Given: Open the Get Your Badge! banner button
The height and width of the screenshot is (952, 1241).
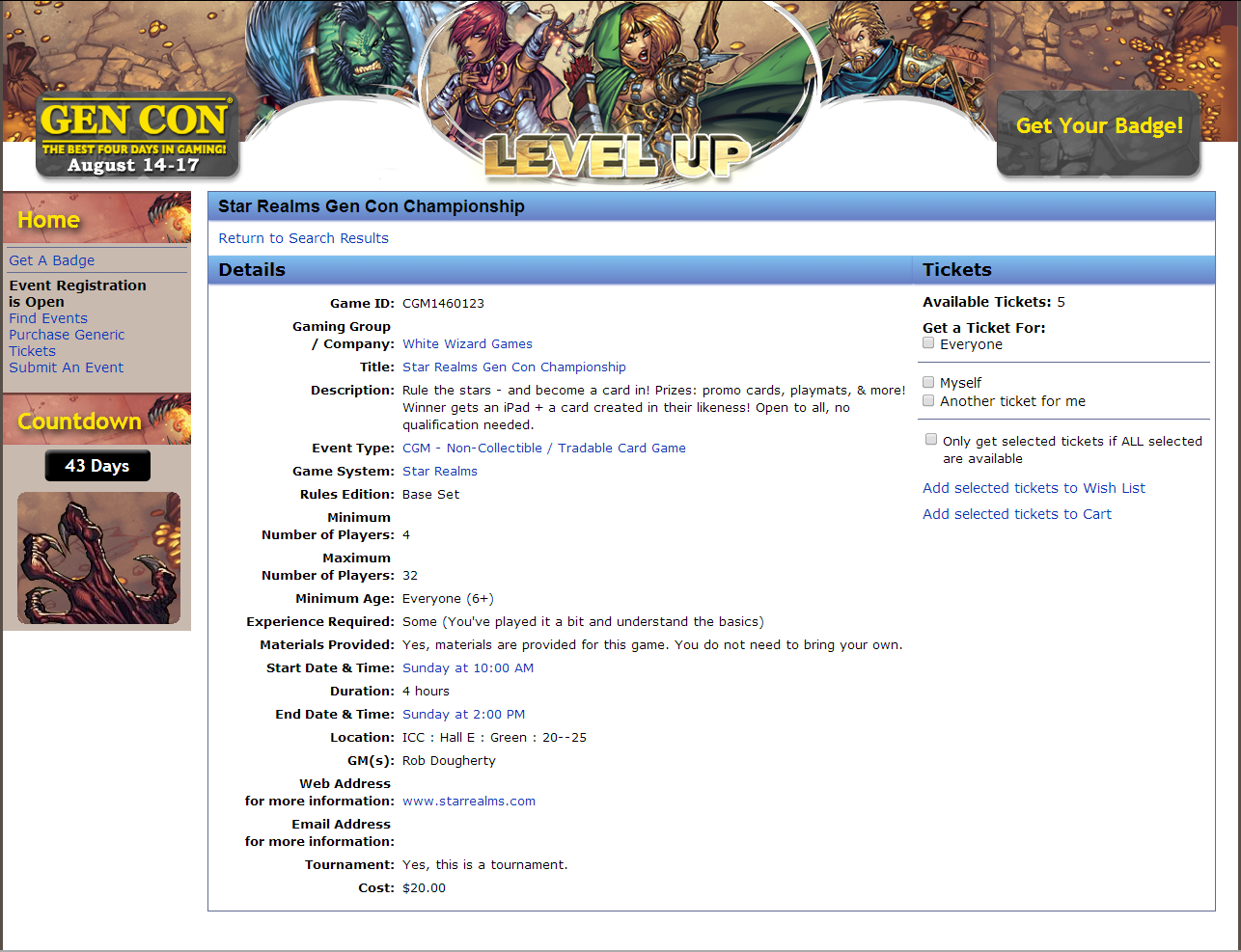Looking at the screenshot, I should click(1099, 133).
